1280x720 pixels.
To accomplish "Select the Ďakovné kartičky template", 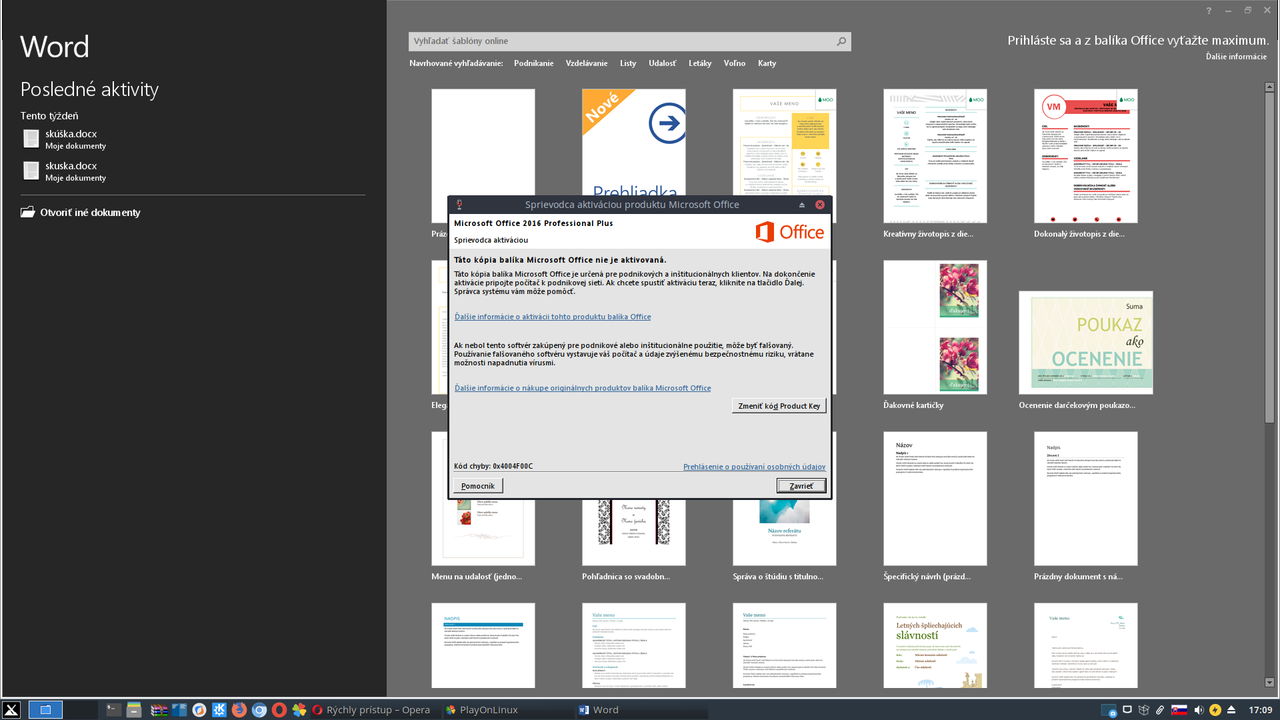I will [x=935, y=327].
